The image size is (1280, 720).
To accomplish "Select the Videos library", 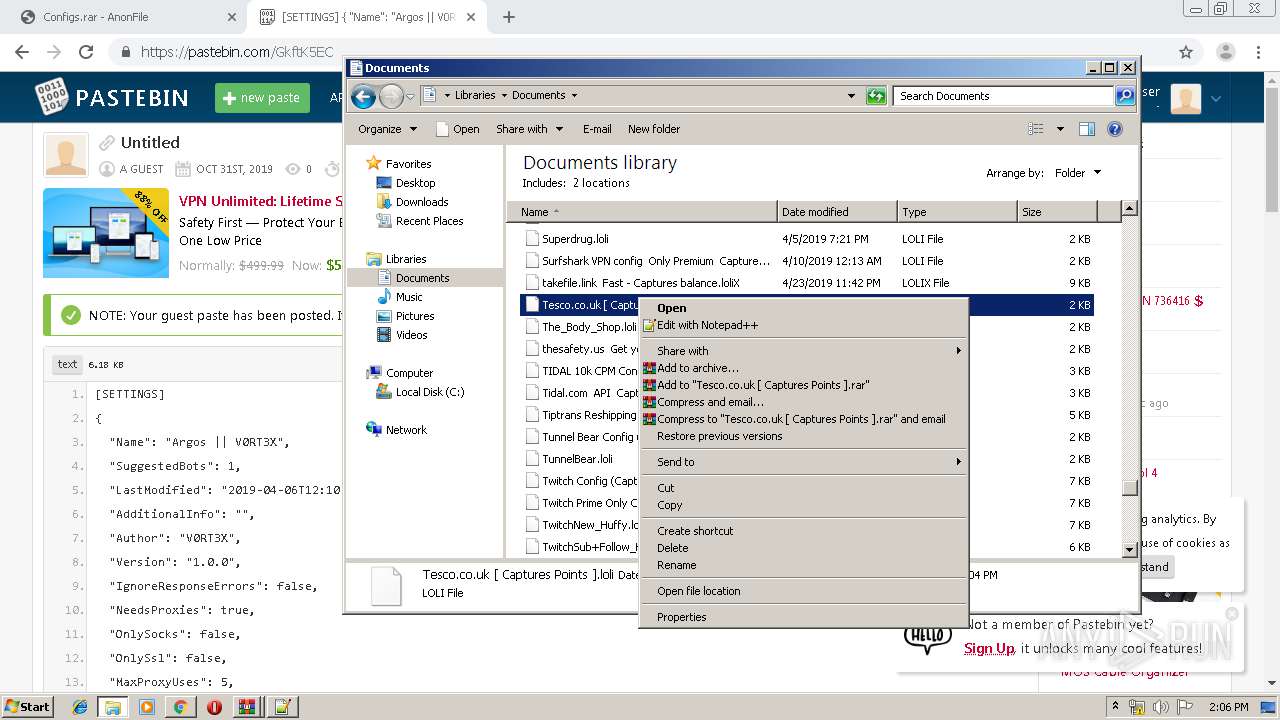I will pyautogui.click(x=411, y=335).
